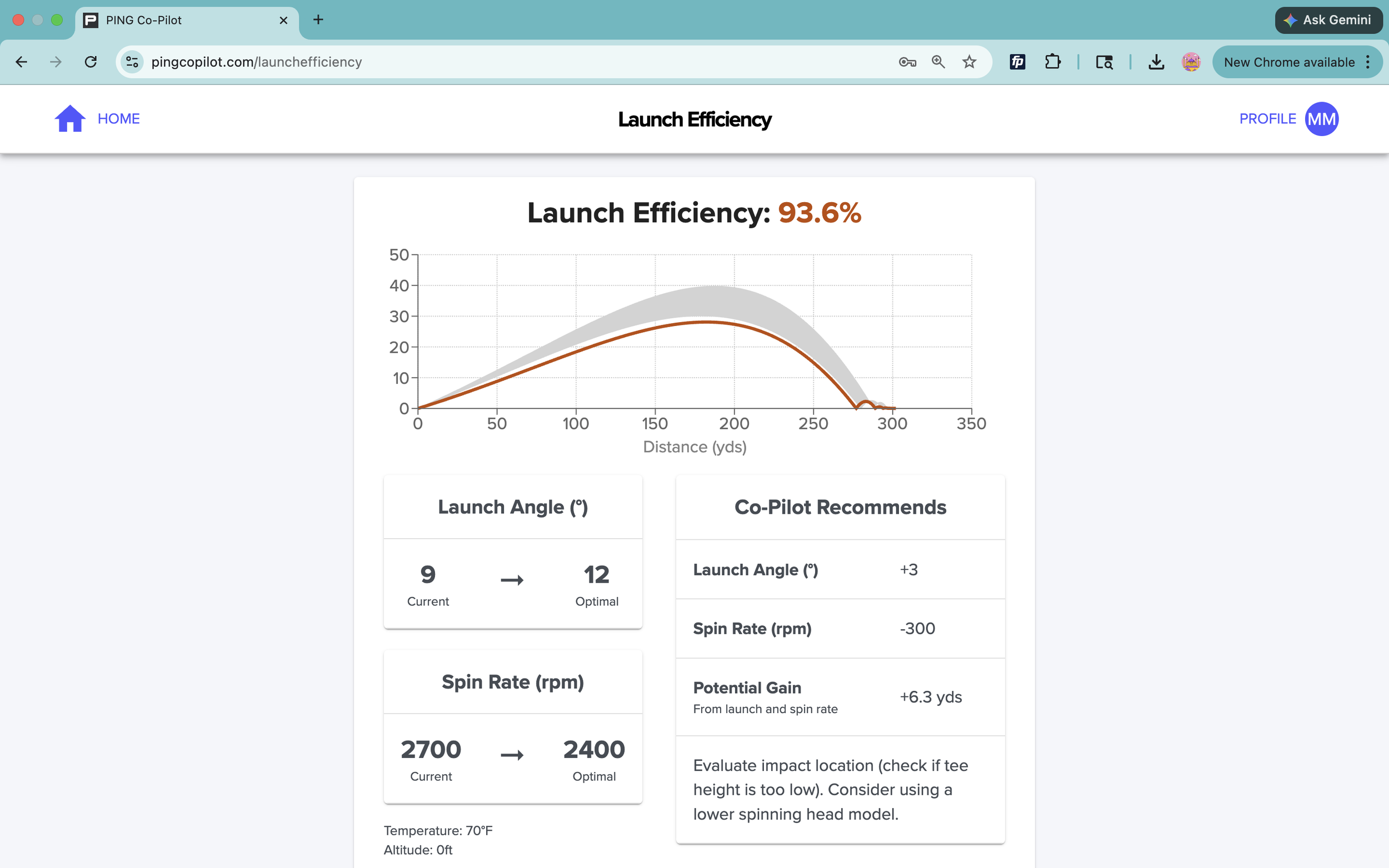Click the Ask Gemini button
This screenshot has height=868, width=1389.
(x=1328, y=20)
